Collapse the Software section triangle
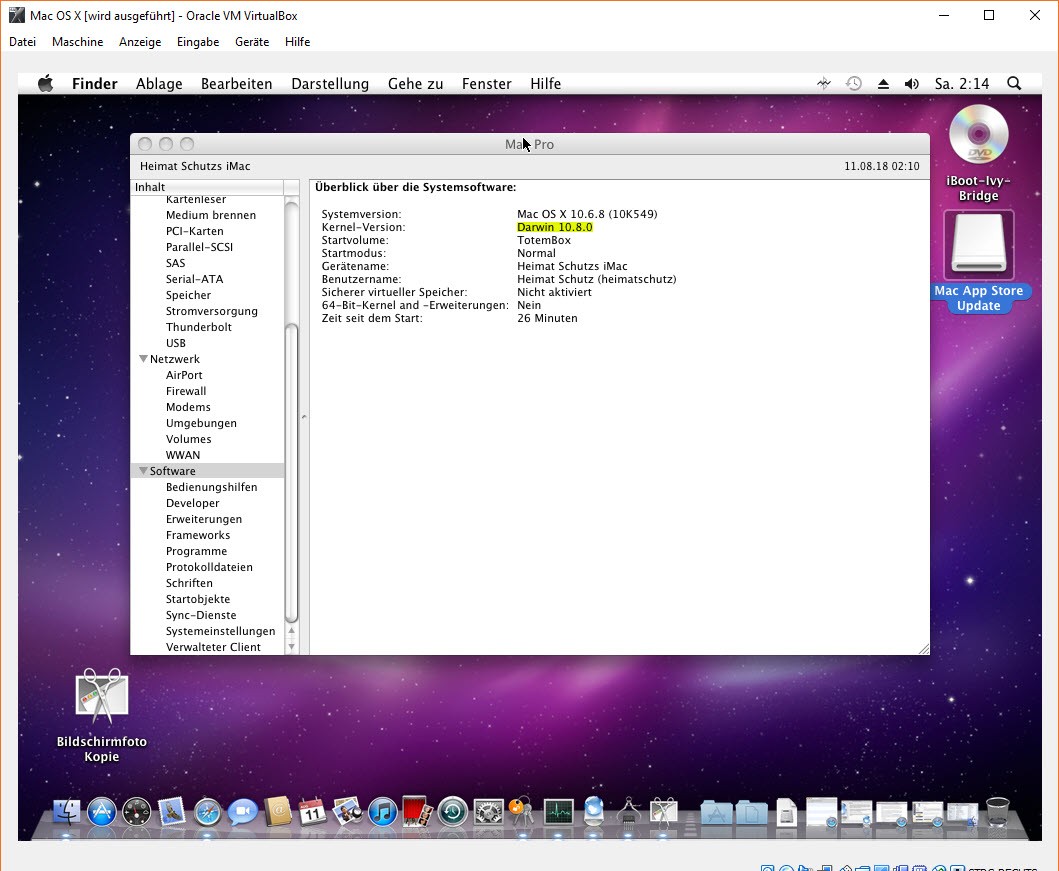 tap(143, 471)
